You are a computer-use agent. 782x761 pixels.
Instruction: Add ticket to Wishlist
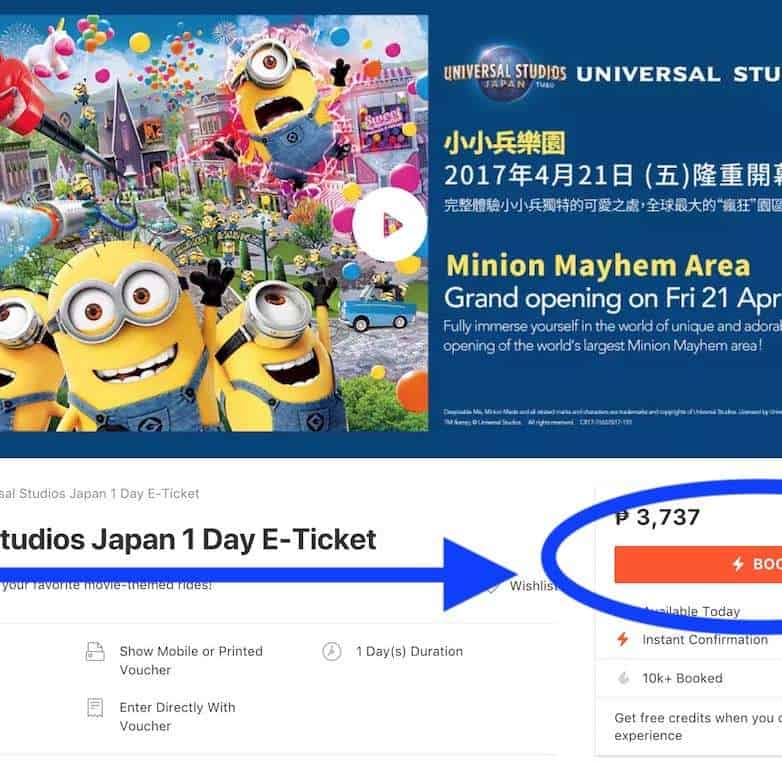534,585
